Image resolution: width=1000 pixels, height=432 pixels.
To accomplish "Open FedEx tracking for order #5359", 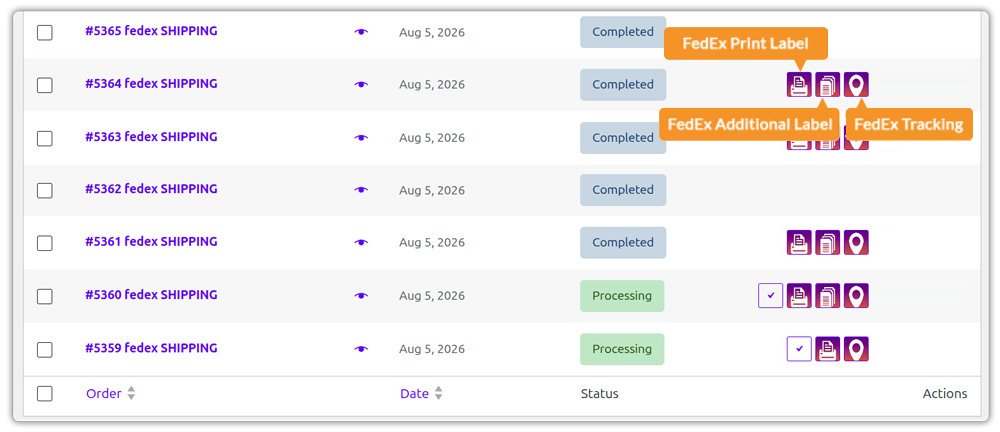I will (x=856, y=349).
